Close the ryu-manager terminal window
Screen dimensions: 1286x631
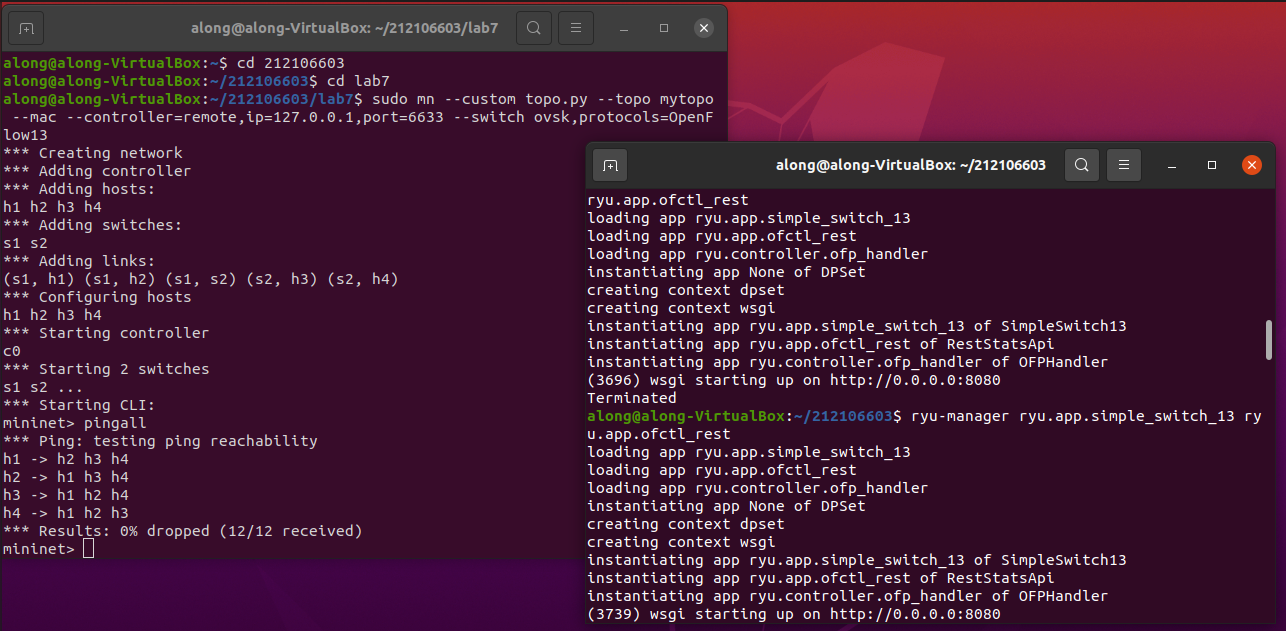click(x=1252, y=165)
